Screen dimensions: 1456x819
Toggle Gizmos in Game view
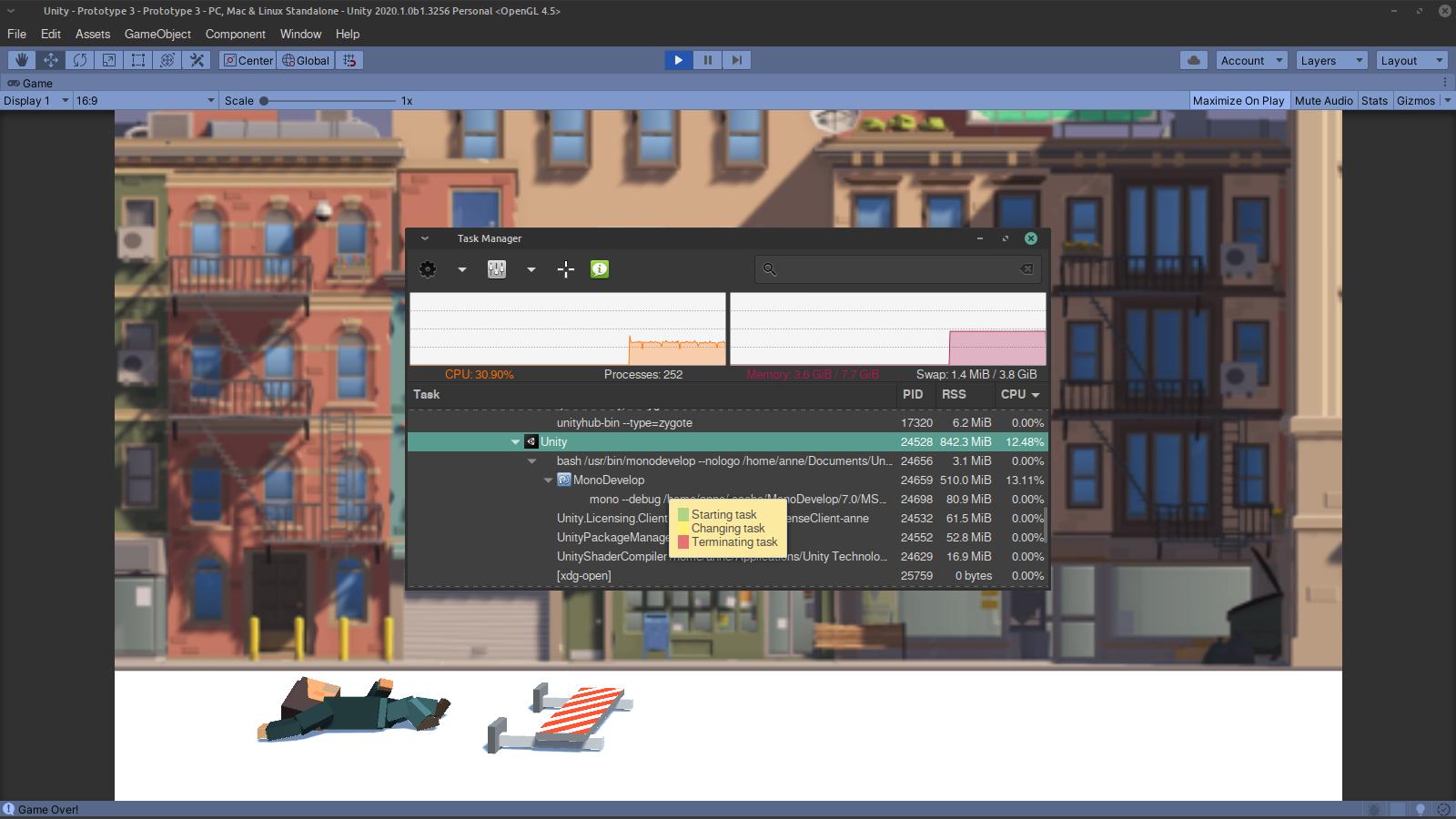(x=1416, y=101)
